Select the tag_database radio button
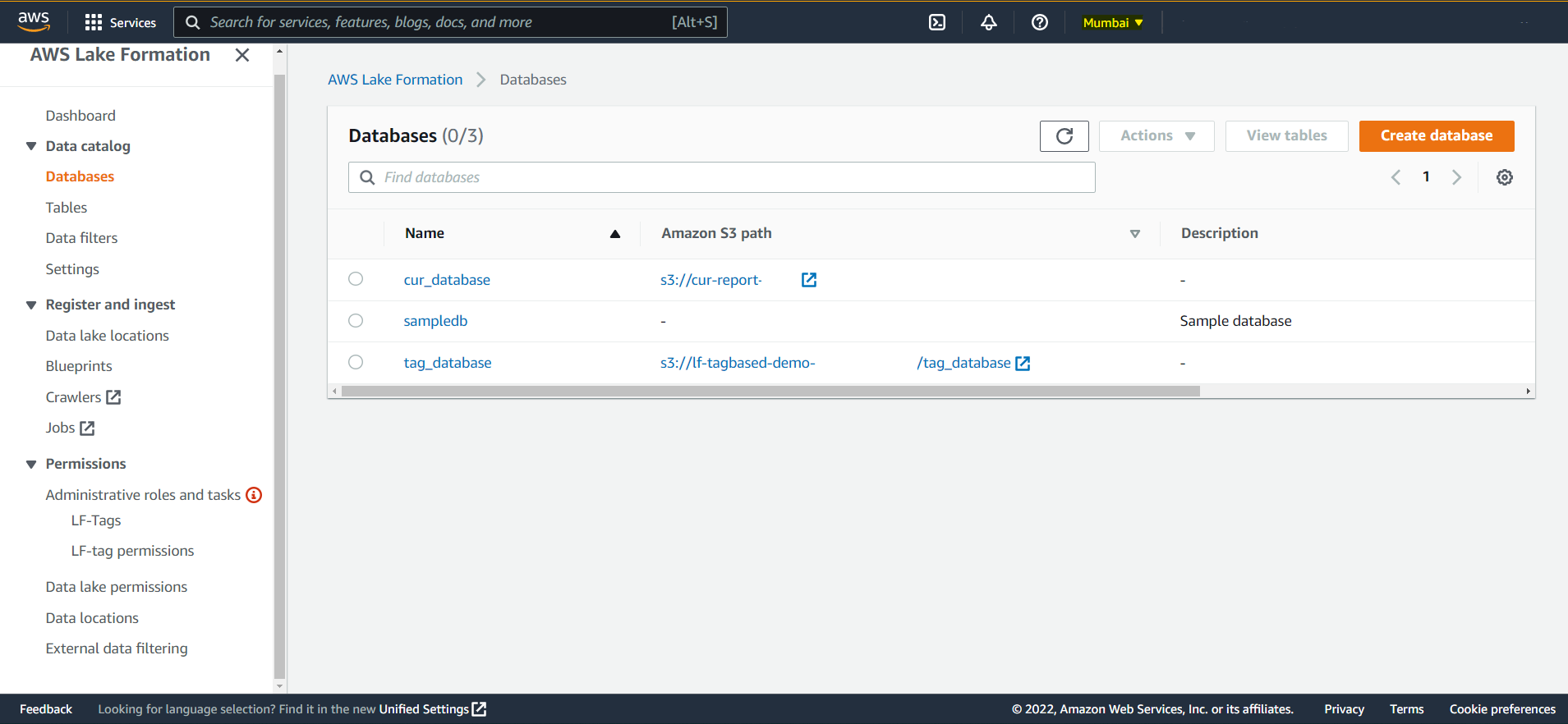Viewport: 1568px width, 724px height. (356, 362)
